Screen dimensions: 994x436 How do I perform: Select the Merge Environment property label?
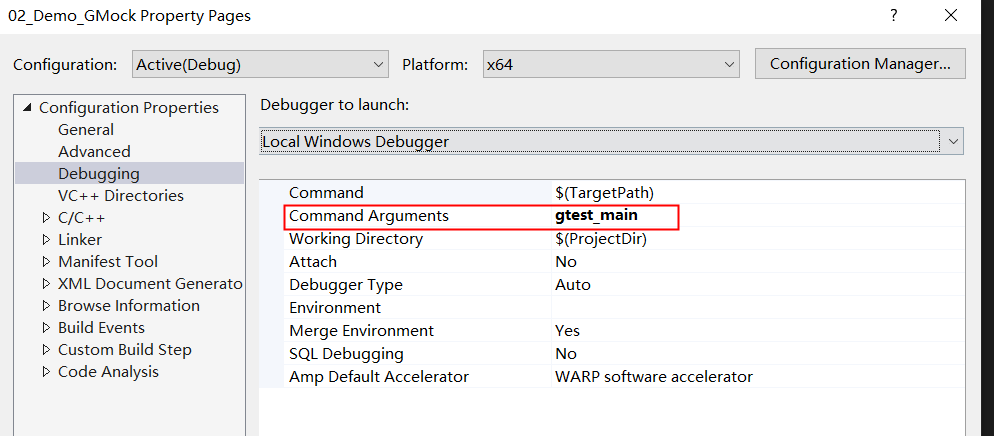tap(361, 331)
